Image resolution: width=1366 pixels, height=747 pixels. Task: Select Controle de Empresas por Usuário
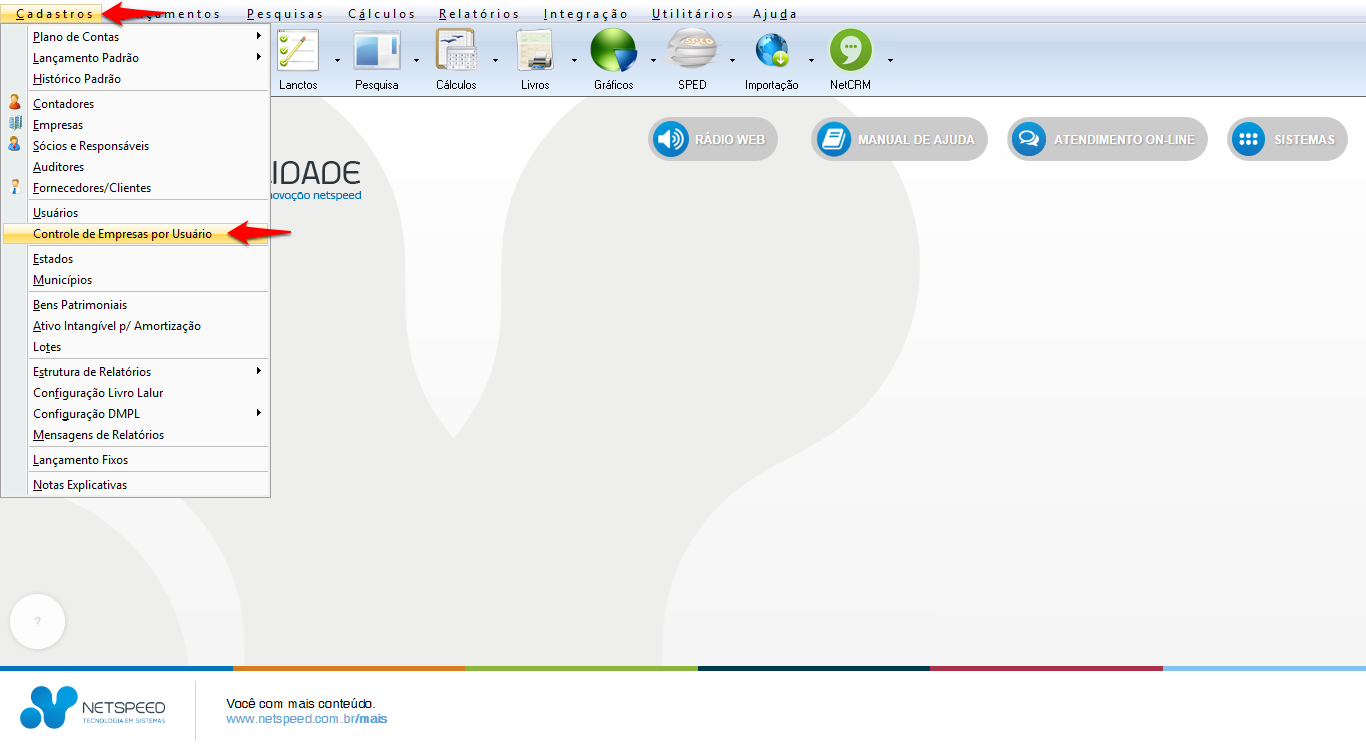122,234
